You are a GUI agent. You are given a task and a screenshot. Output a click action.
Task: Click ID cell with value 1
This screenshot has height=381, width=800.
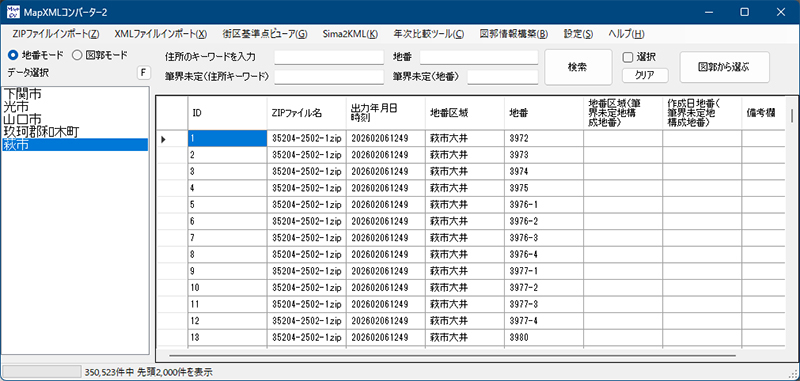[x=227, y=138]
